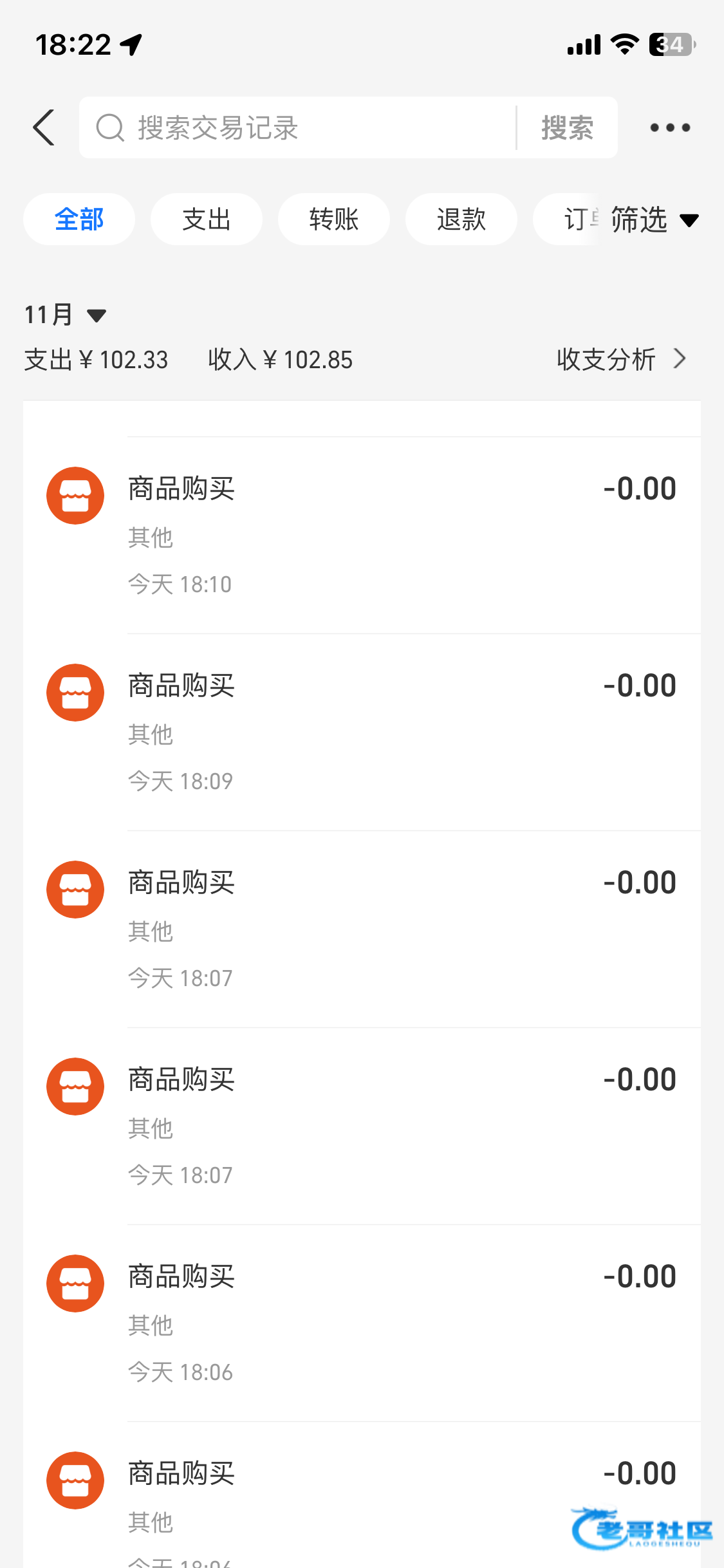
Task: Expand the 11月 month selector
Action: tap(64, 315)
